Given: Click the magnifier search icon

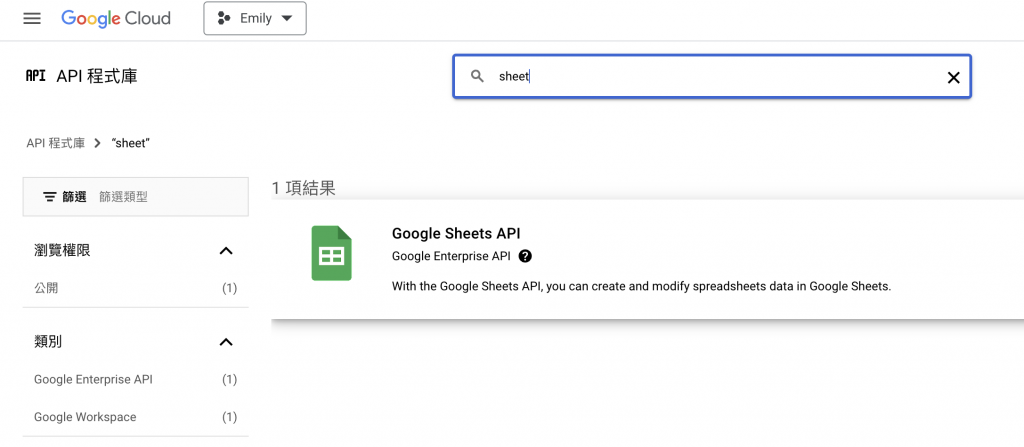Looking at the screenshot, I should pyautogui.click(x=477, y=76).
